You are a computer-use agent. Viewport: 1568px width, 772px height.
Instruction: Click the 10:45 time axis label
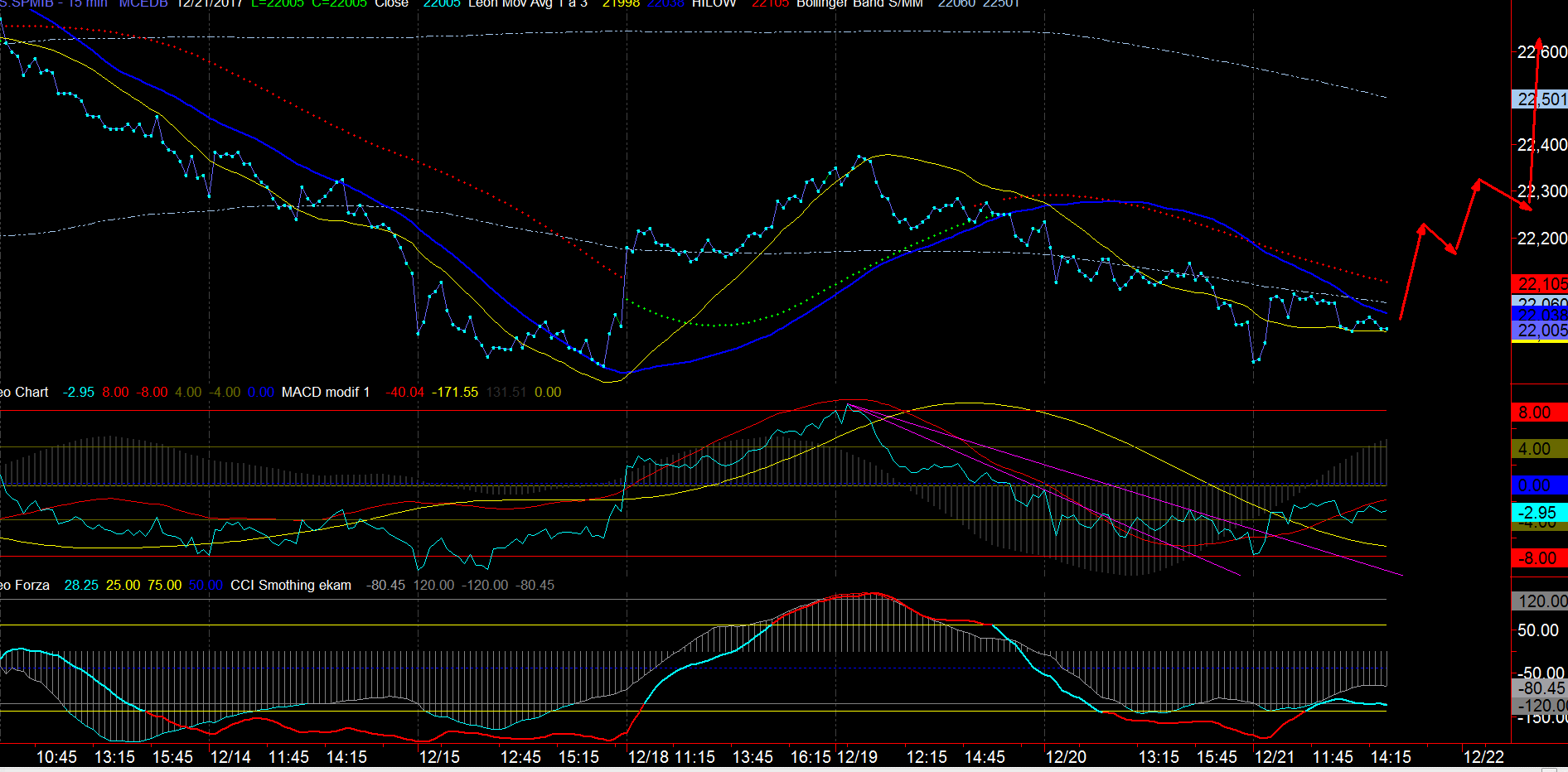[56, 757]
